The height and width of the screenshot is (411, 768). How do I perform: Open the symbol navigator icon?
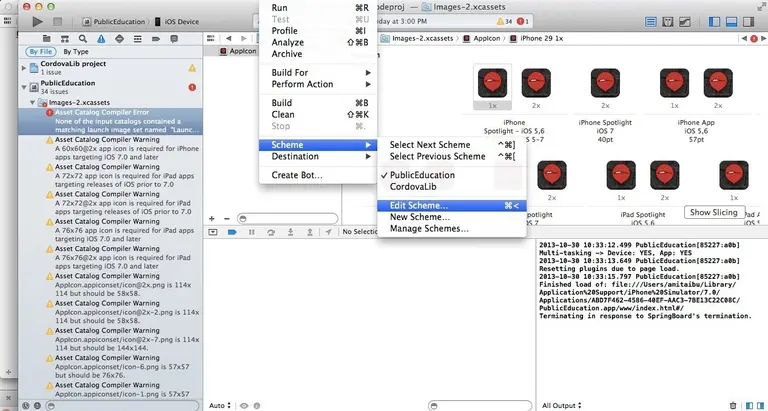point(65,39)
